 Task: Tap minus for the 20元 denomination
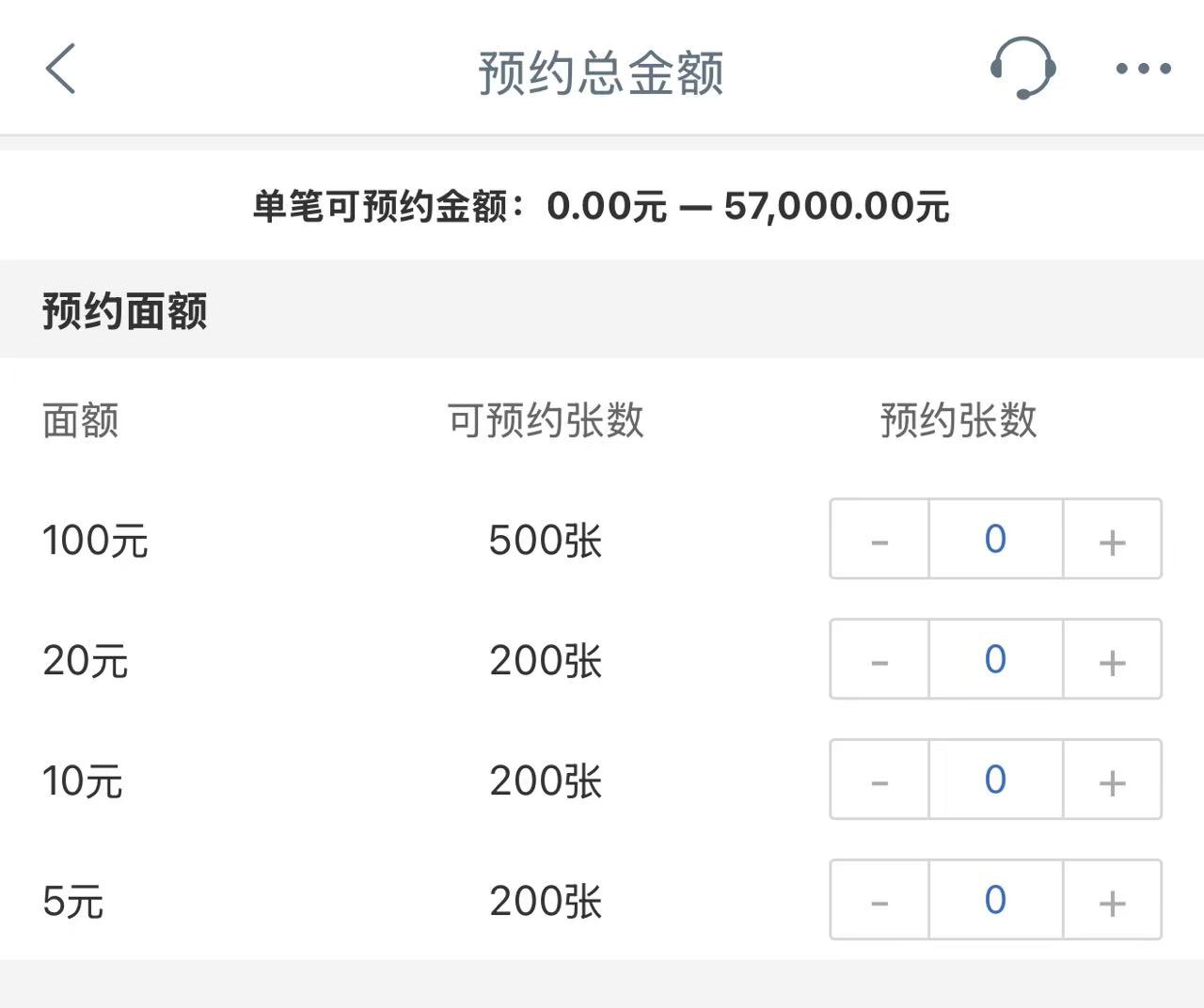(879, 660)
